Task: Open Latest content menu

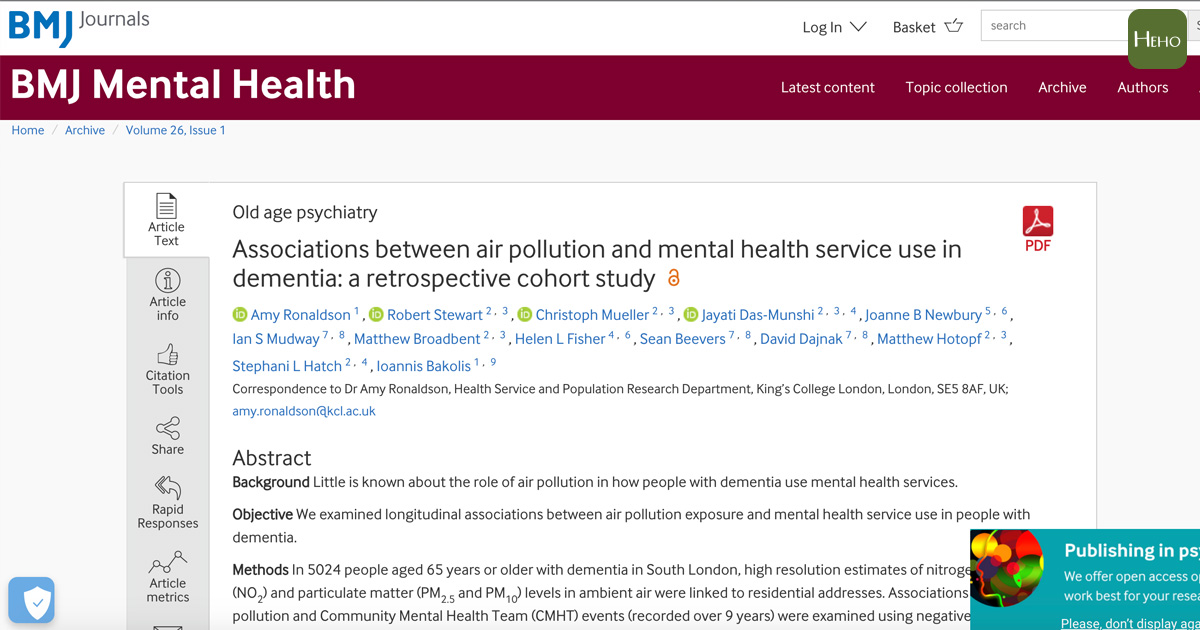Action: pos(827,87)
